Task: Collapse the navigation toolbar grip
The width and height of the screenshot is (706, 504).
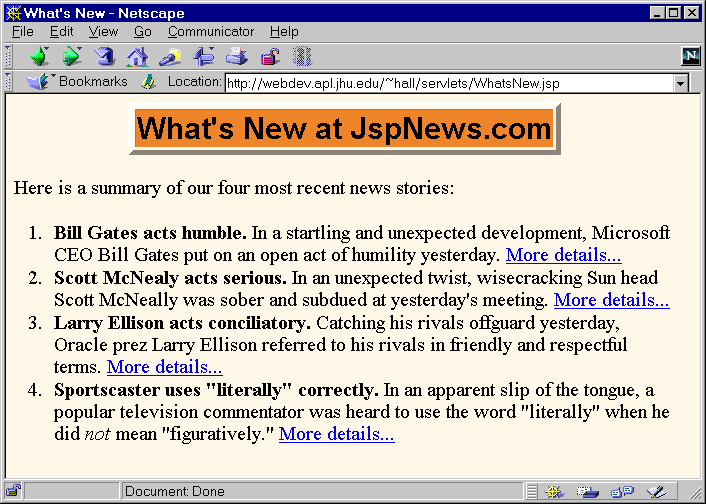Action: pos(8,56)
